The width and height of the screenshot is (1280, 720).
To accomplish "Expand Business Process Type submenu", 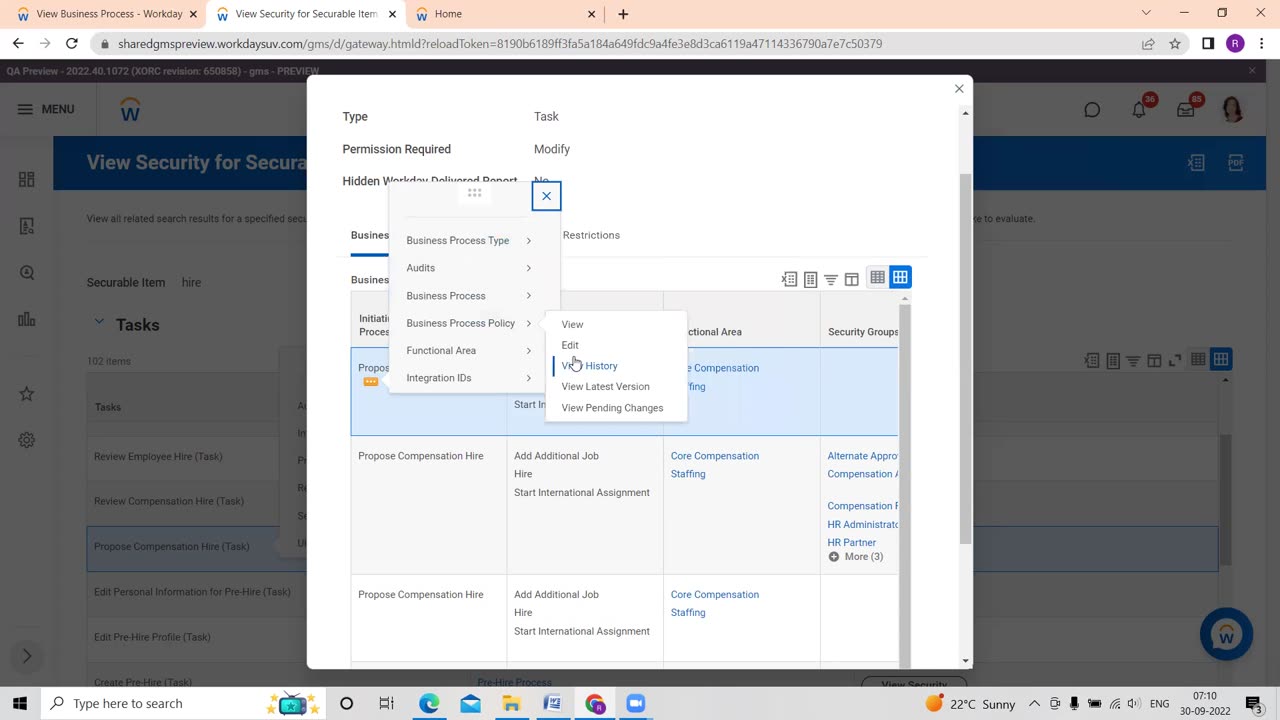I will (468, 240).
